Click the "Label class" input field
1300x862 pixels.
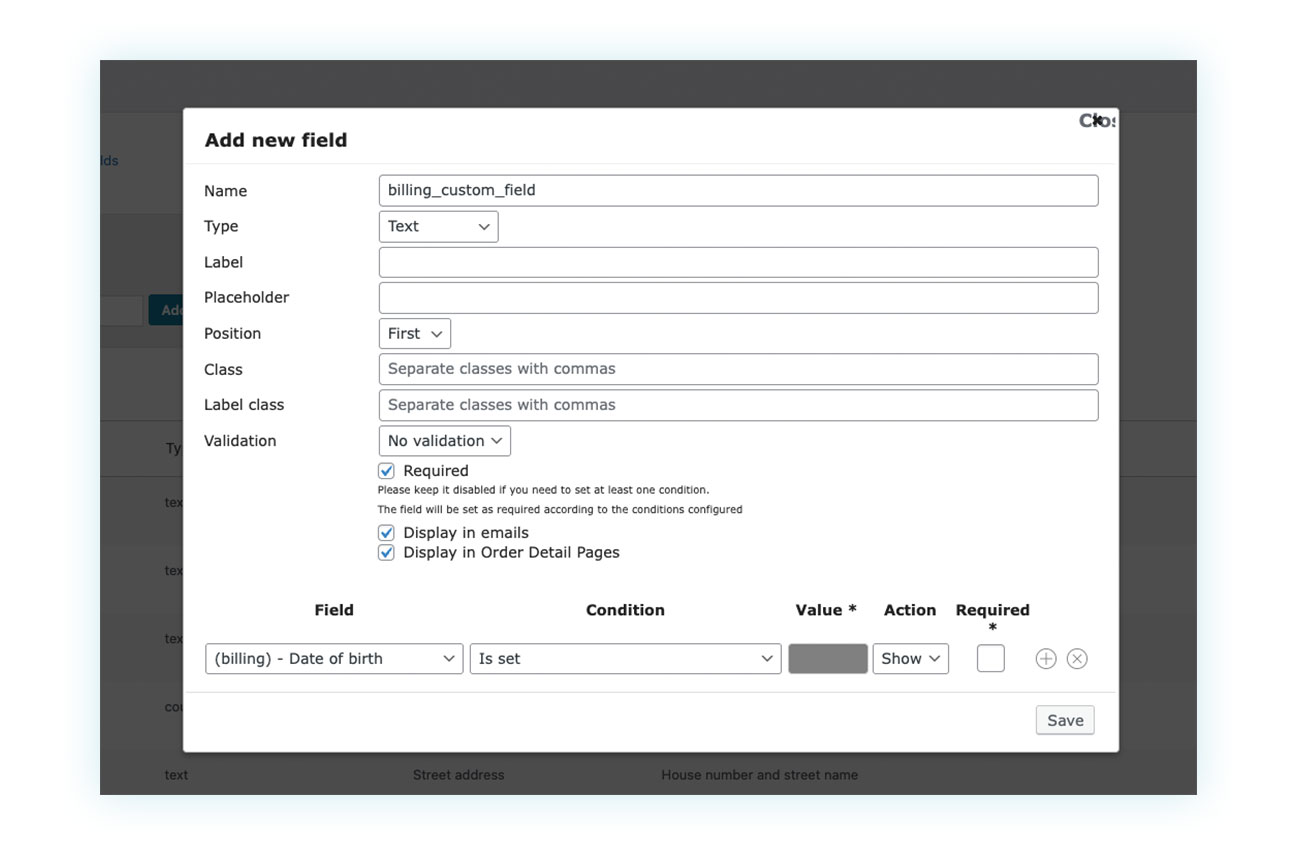(x=737, y=404)
